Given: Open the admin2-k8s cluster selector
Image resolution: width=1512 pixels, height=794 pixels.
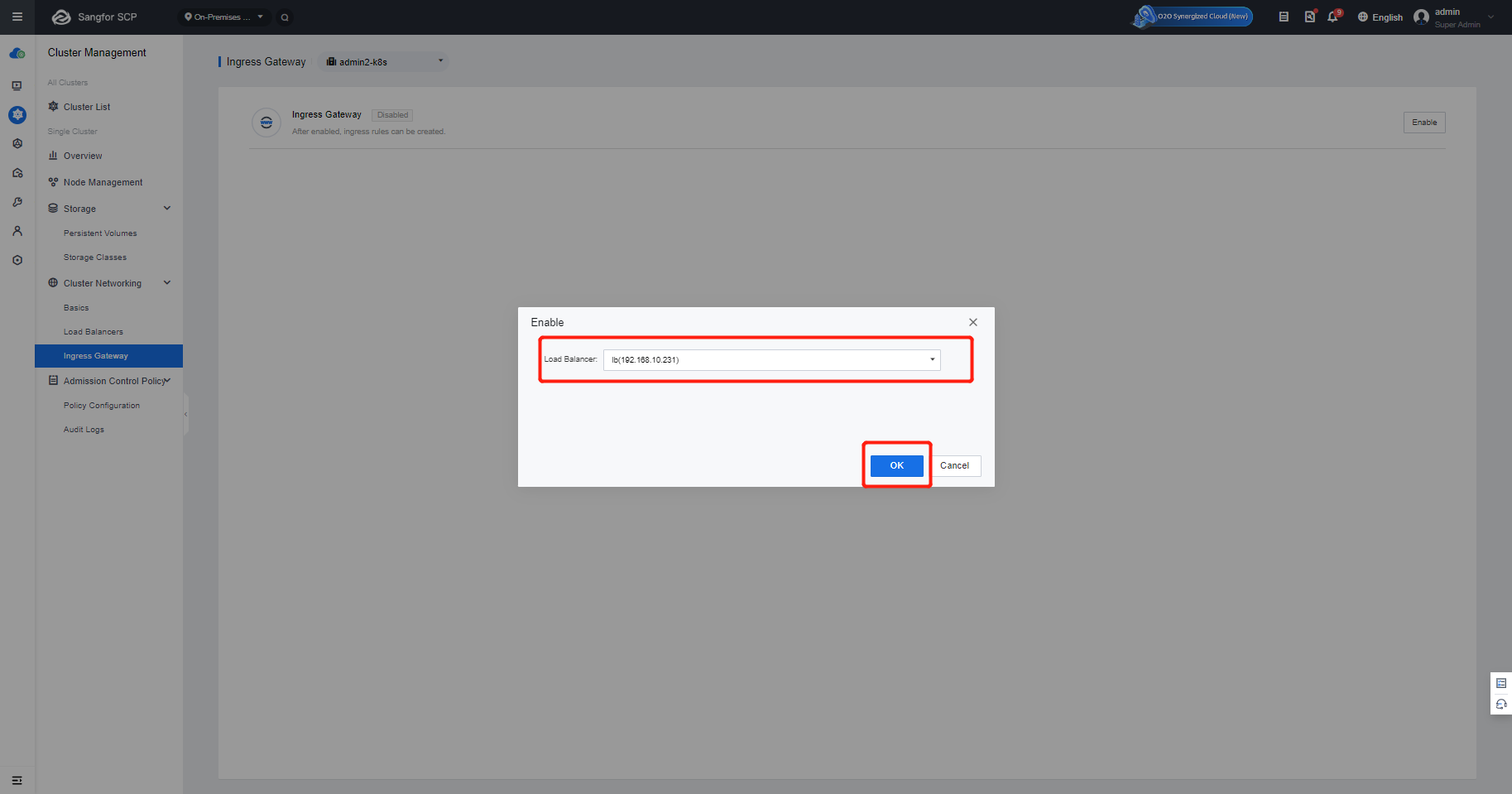Looking at the screenshot, I should [x=384, y=61].
